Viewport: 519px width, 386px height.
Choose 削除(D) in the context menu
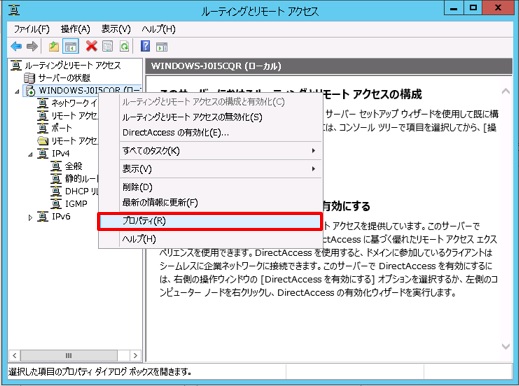tap(210, 187)
